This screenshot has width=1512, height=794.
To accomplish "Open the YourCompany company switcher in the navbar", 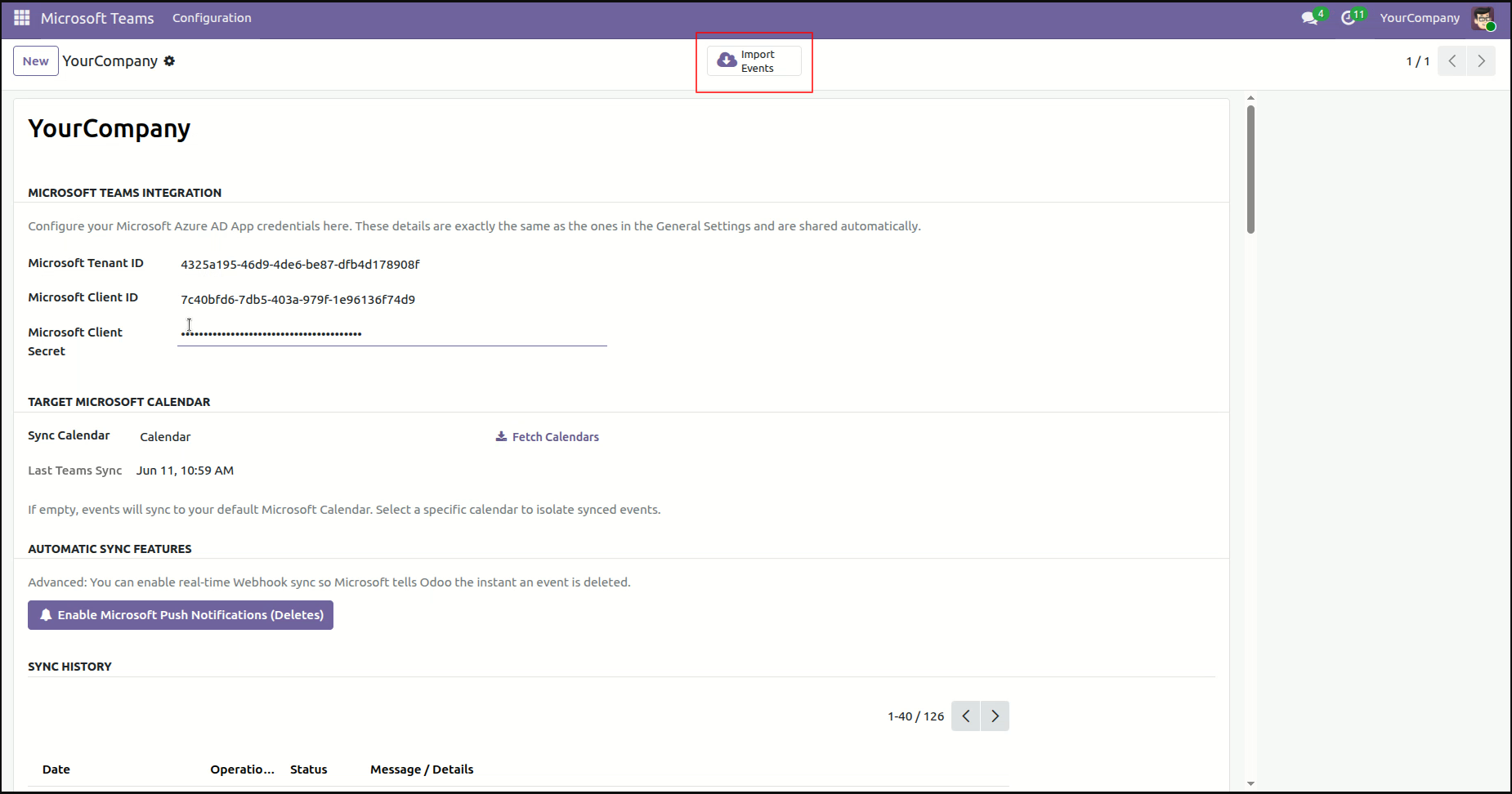I will (1420, 18).
